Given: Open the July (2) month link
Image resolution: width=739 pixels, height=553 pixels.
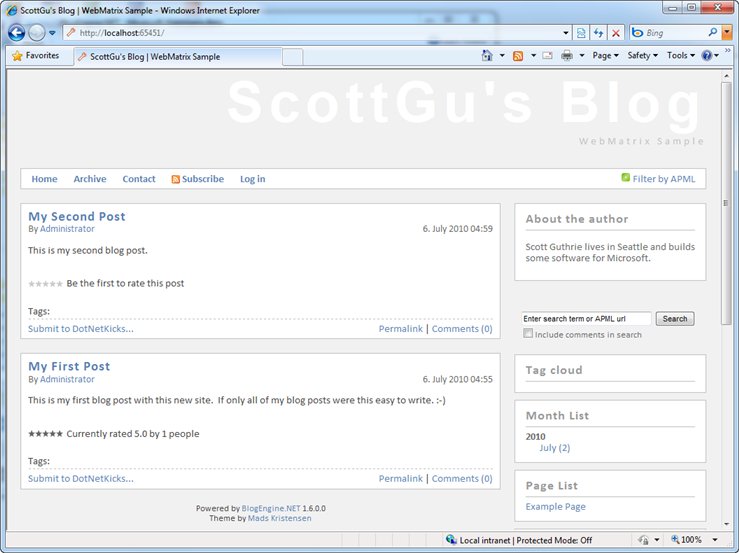Looking at the screenshot, I should coord(555,448).
